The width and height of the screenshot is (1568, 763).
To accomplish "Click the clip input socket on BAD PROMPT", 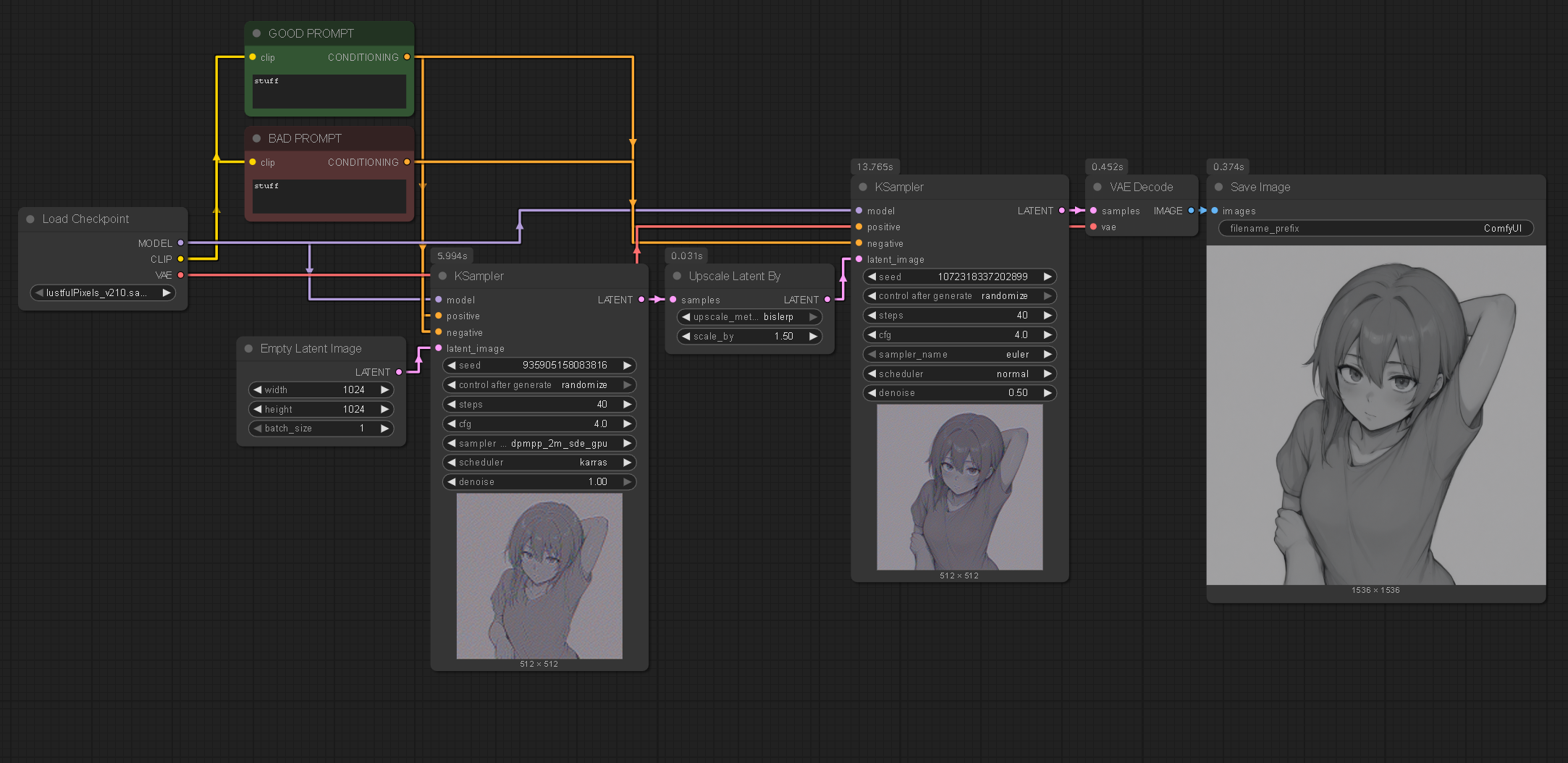I will tap(253, 162).
